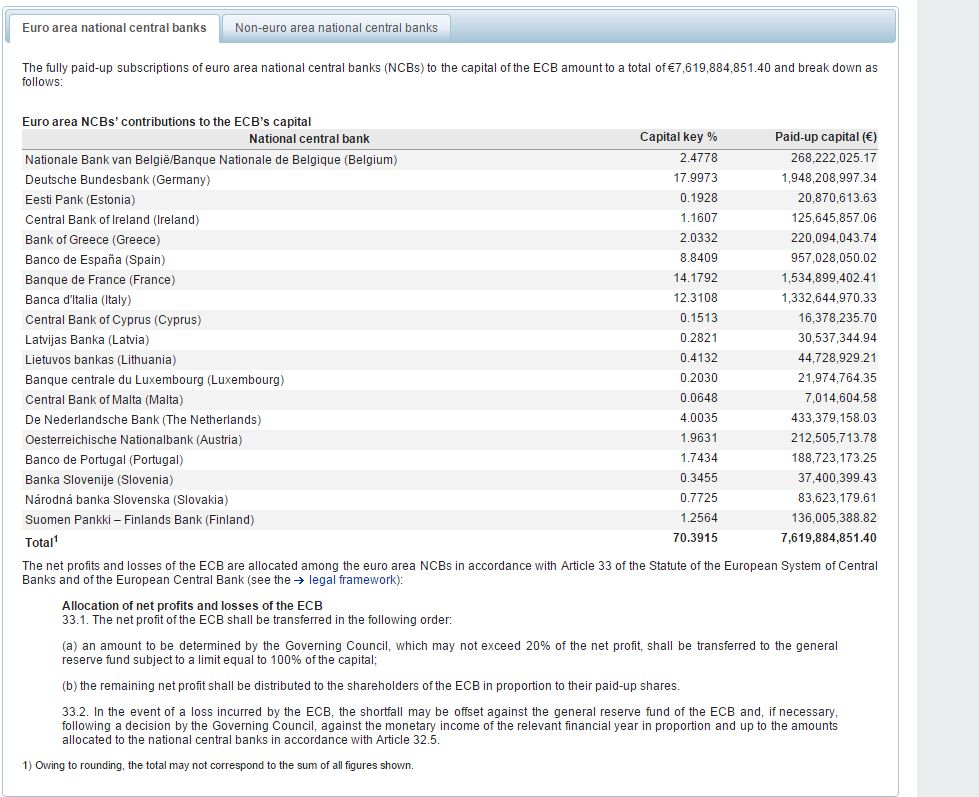Click Ireland's paid-up capital 125,645,857.06
This screenshot has height=797, width=979.
coord(834,218)
